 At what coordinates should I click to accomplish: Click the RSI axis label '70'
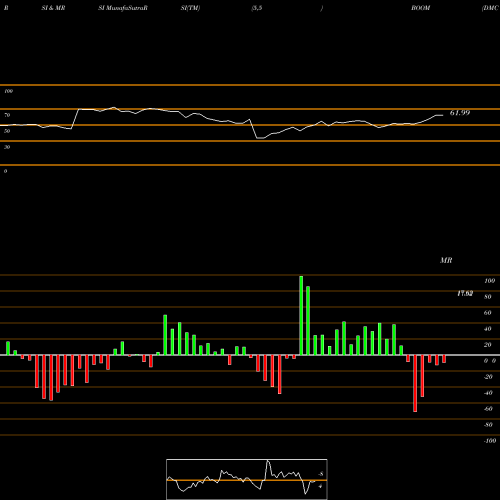pyautogui.click(x=7, y=115)
